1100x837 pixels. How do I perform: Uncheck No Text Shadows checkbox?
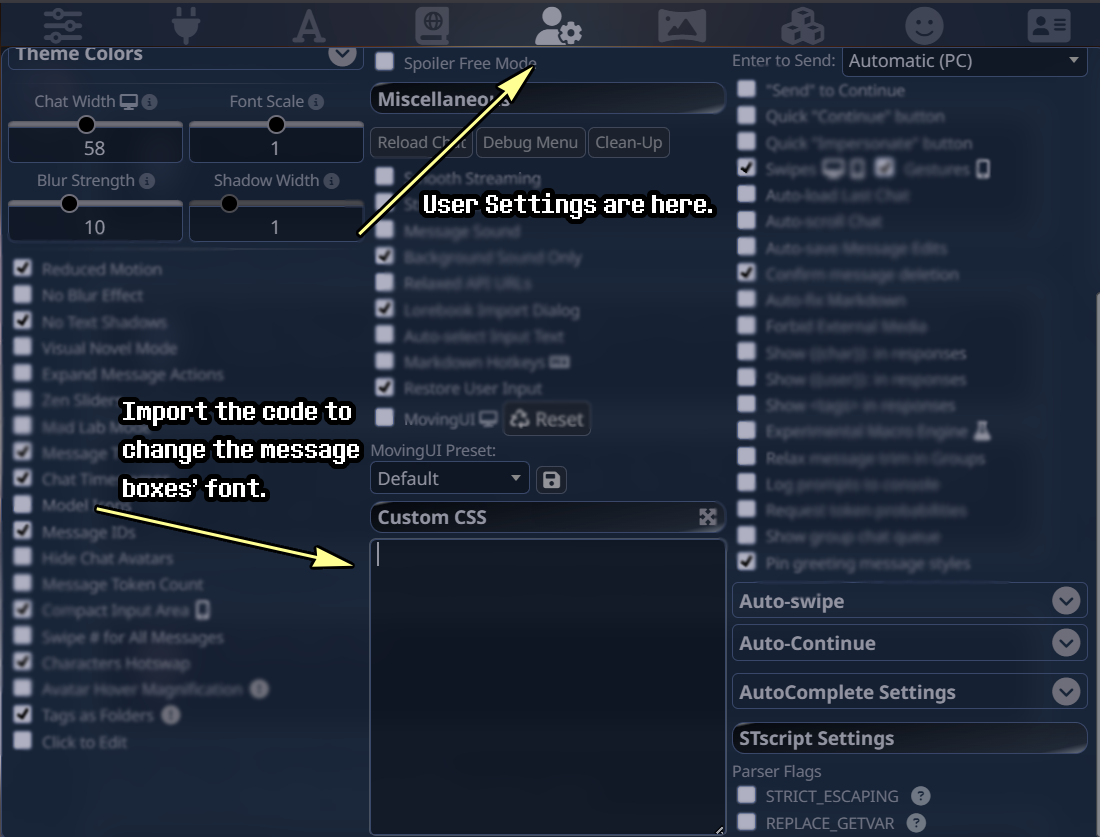tap(22, 320)
